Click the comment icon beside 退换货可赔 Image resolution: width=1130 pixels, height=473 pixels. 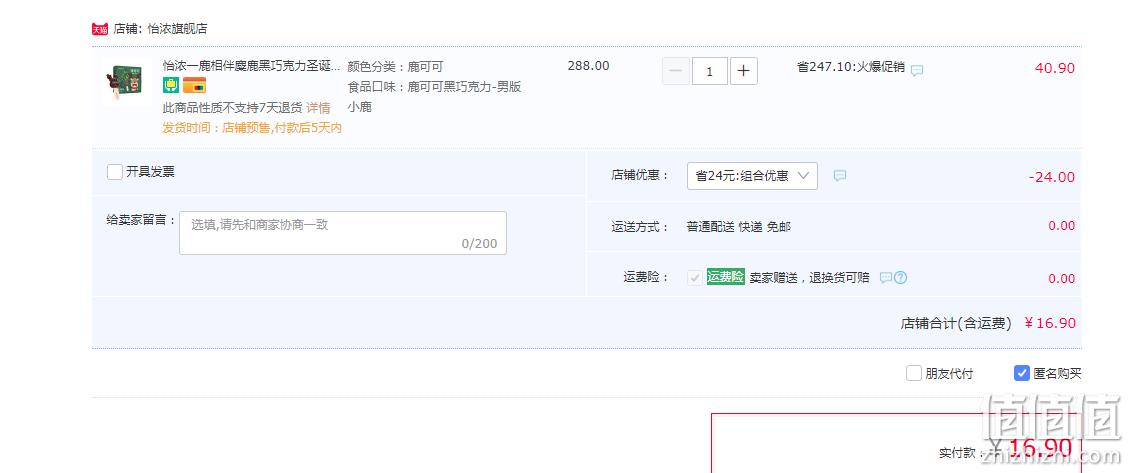(x=886, y=278)
